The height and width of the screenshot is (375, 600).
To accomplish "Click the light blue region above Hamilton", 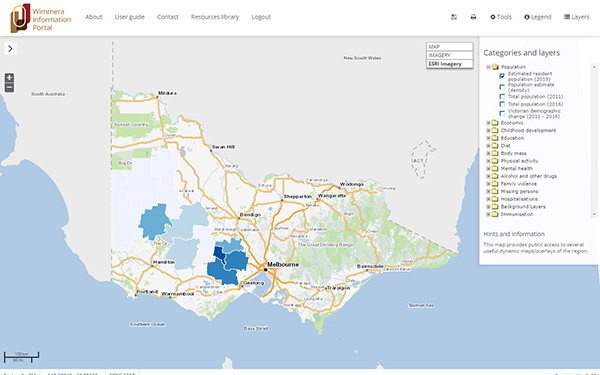I will click(x=184, y=253).
